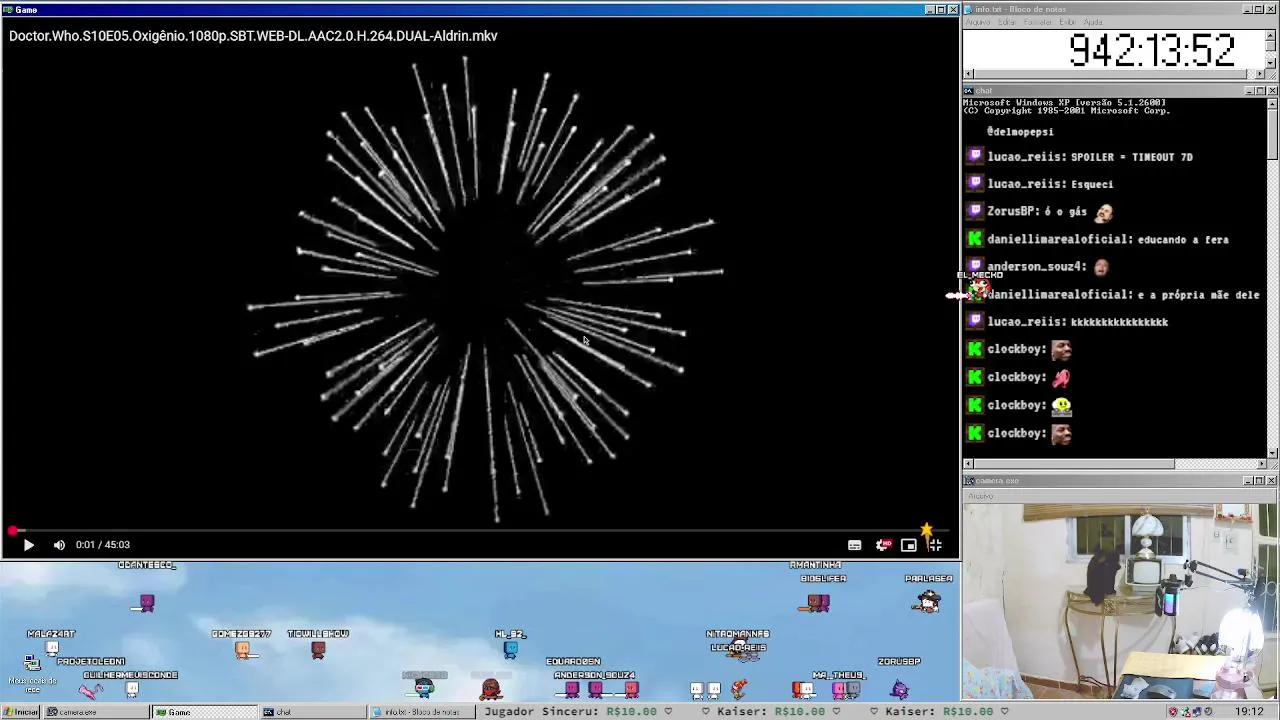
Task: Click the Twitch badge beside ZorusBP message
Action: click(975, 211)
